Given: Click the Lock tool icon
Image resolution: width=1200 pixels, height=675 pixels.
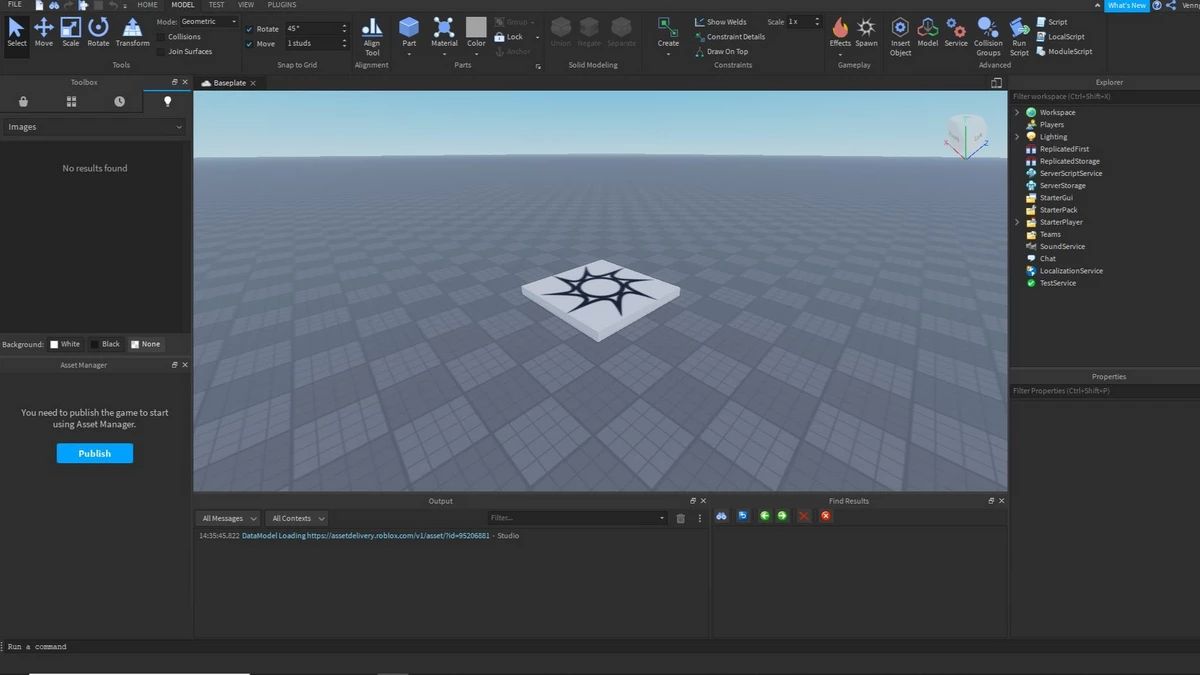Looking at the screenshot, I should pyautogui.click(x=500, y=37).
